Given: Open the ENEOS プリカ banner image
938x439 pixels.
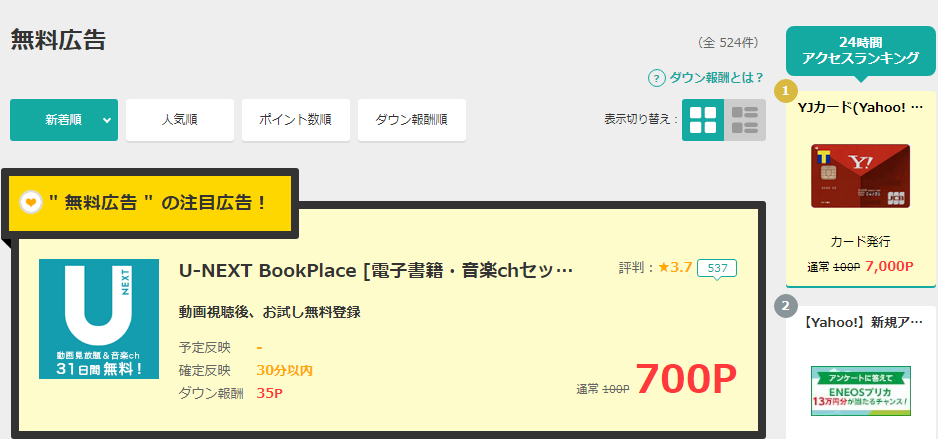Looking at the screenshot, I should coord(860,391).
